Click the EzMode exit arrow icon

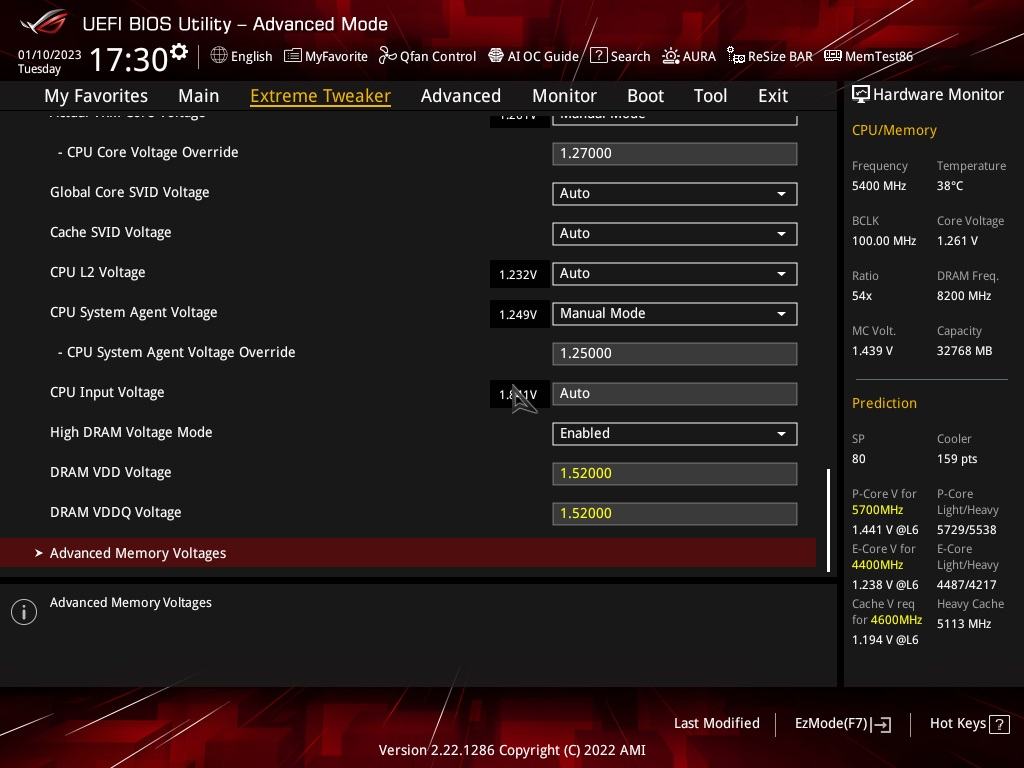coord(881,724)
